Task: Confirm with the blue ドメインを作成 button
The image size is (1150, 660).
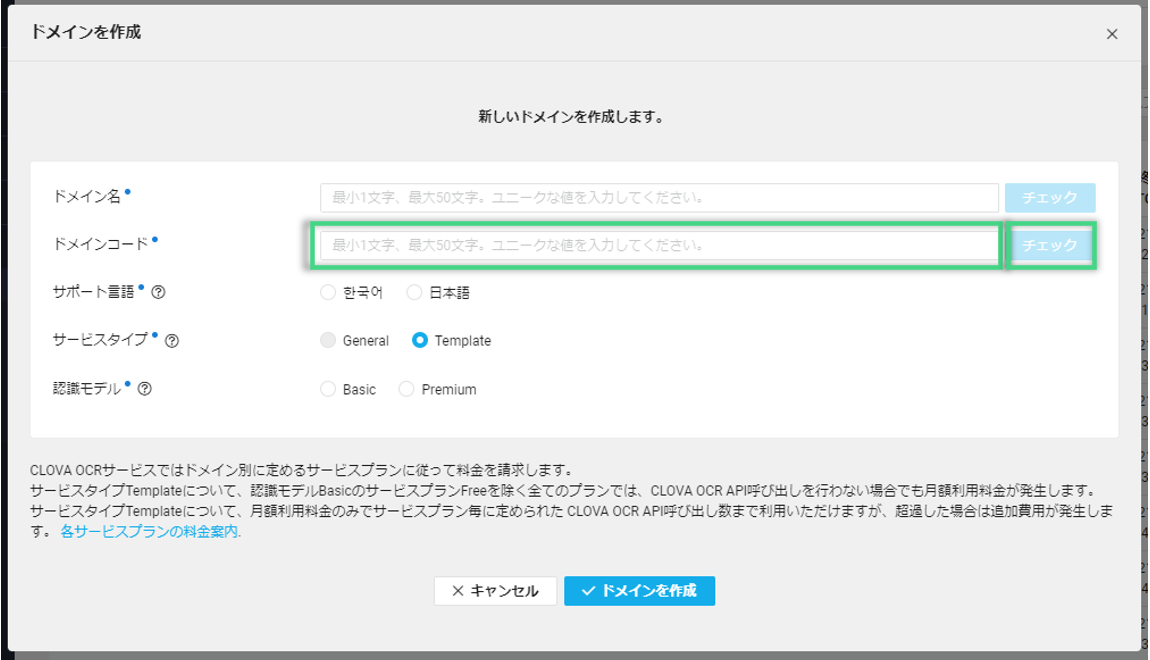Action: (x=639, y=591)
